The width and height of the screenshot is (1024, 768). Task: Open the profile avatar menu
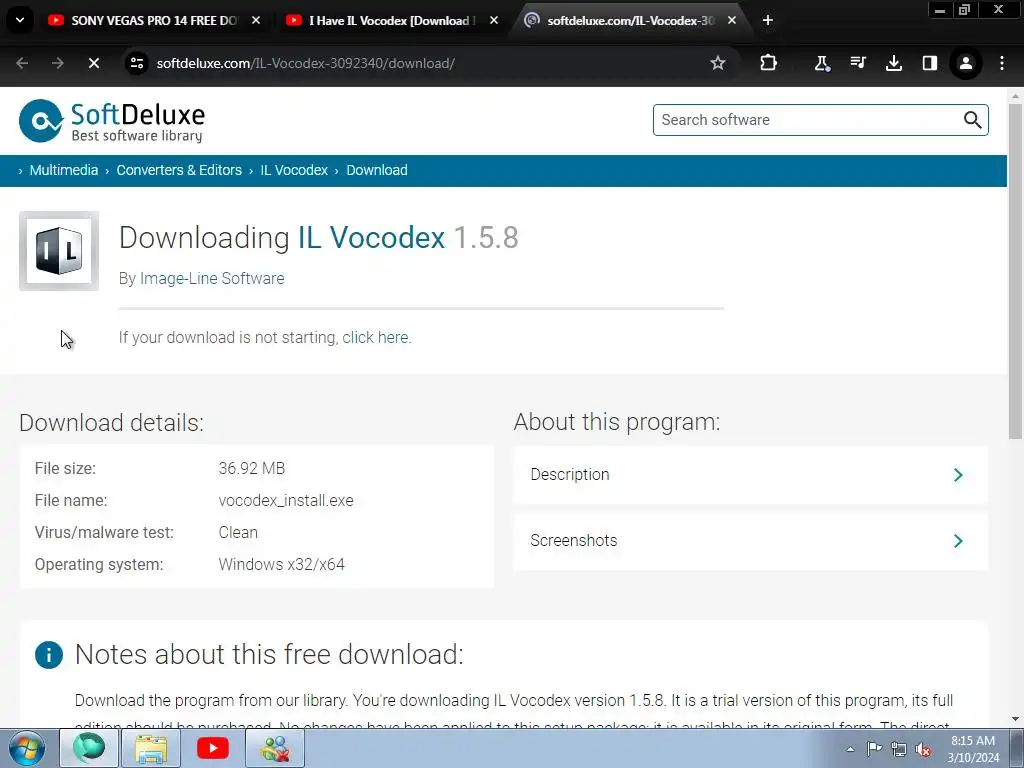point(966,63)
